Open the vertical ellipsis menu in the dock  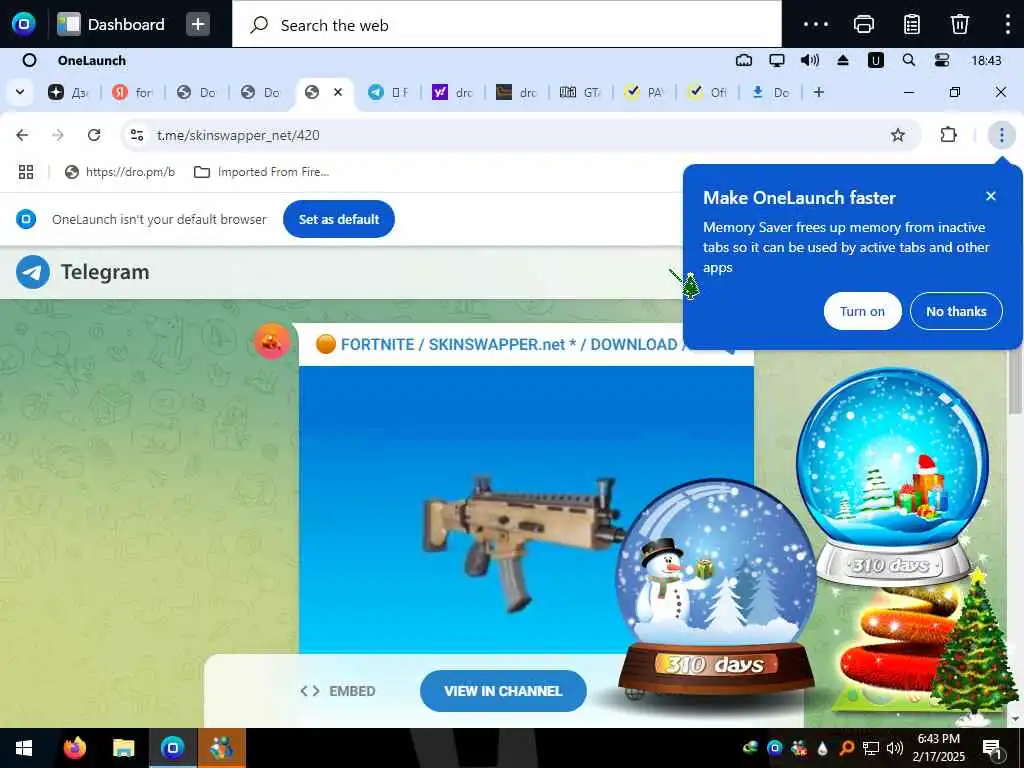[1008, 24]
